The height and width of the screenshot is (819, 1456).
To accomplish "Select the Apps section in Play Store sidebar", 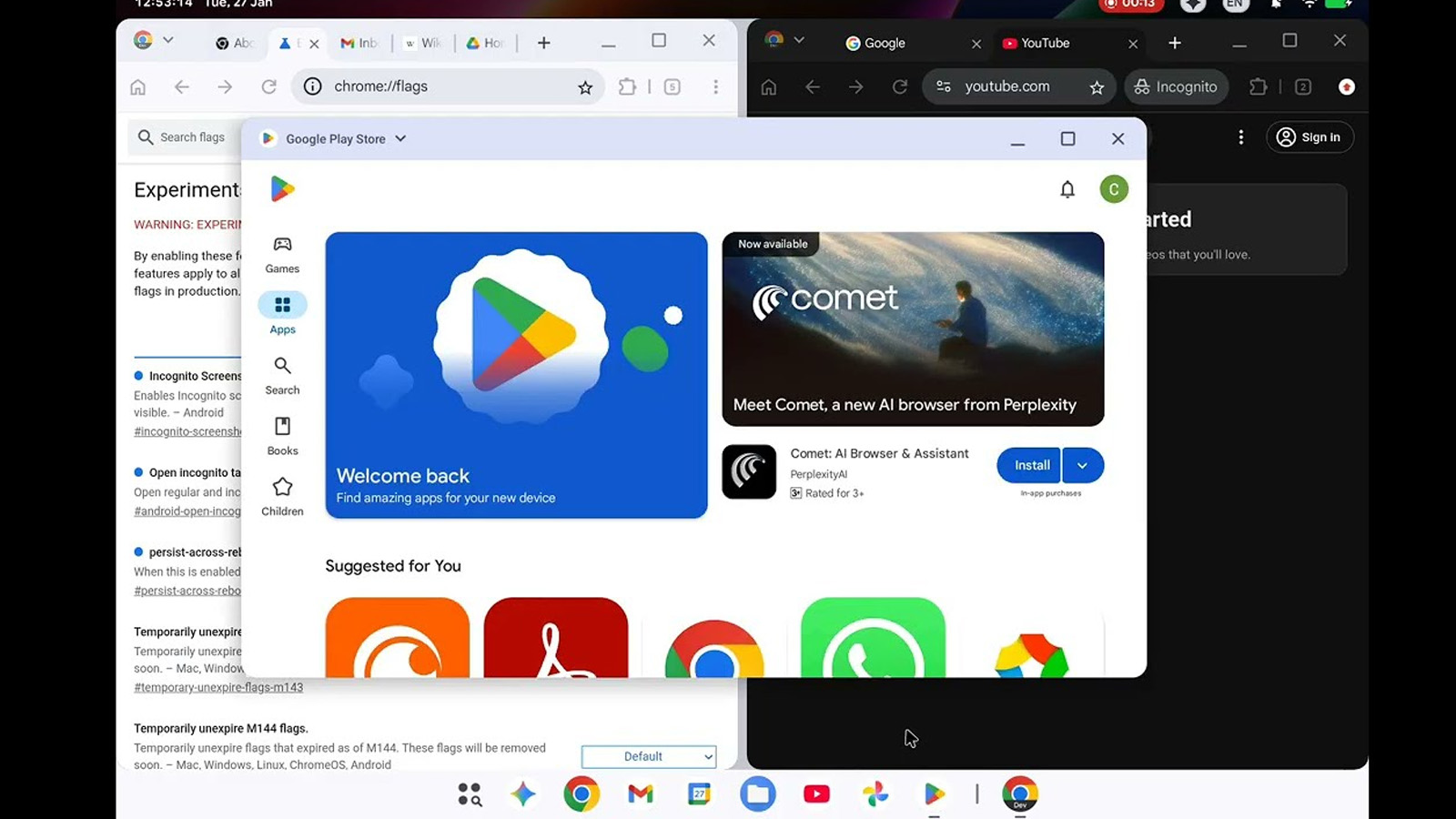I will (x=282, y=314).
